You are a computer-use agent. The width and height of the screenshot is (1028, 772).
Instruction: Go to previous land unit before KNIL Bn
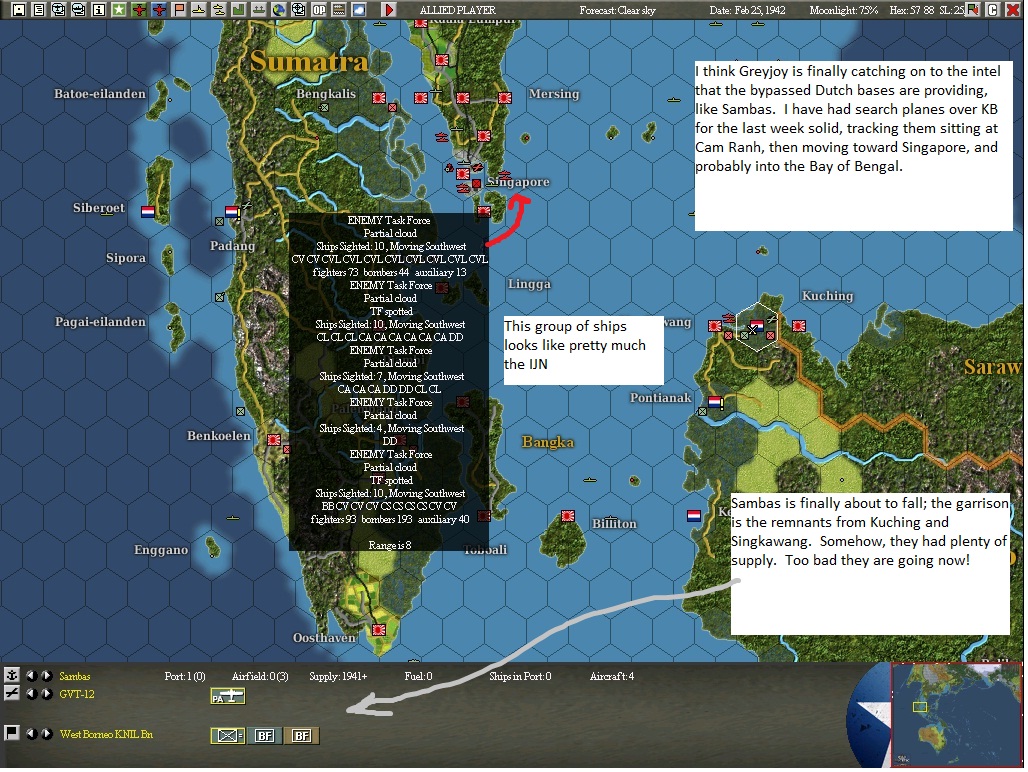click(31, 733)
